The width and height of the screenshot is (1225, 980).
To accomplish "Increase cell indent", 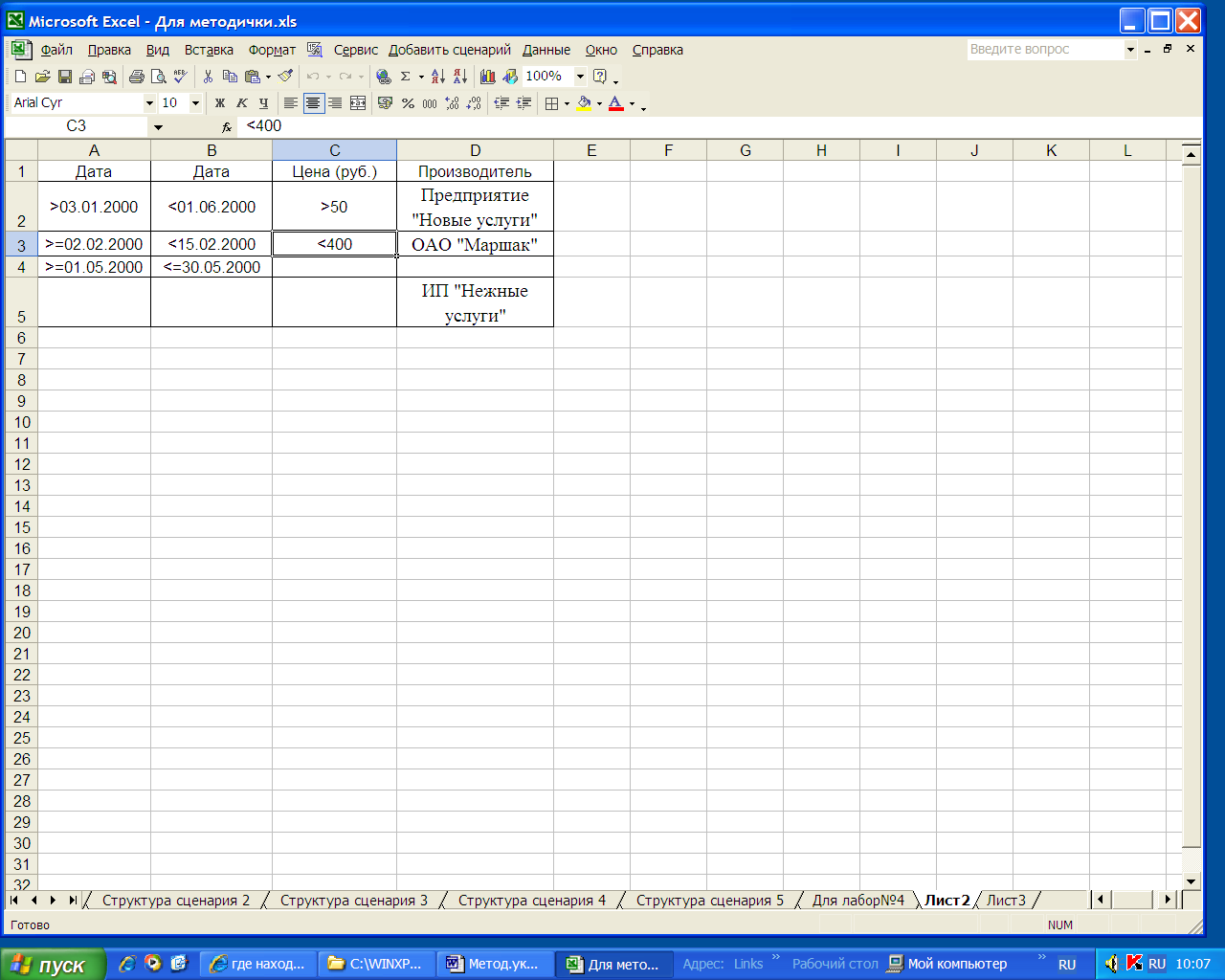I will [x=523, y=103].
